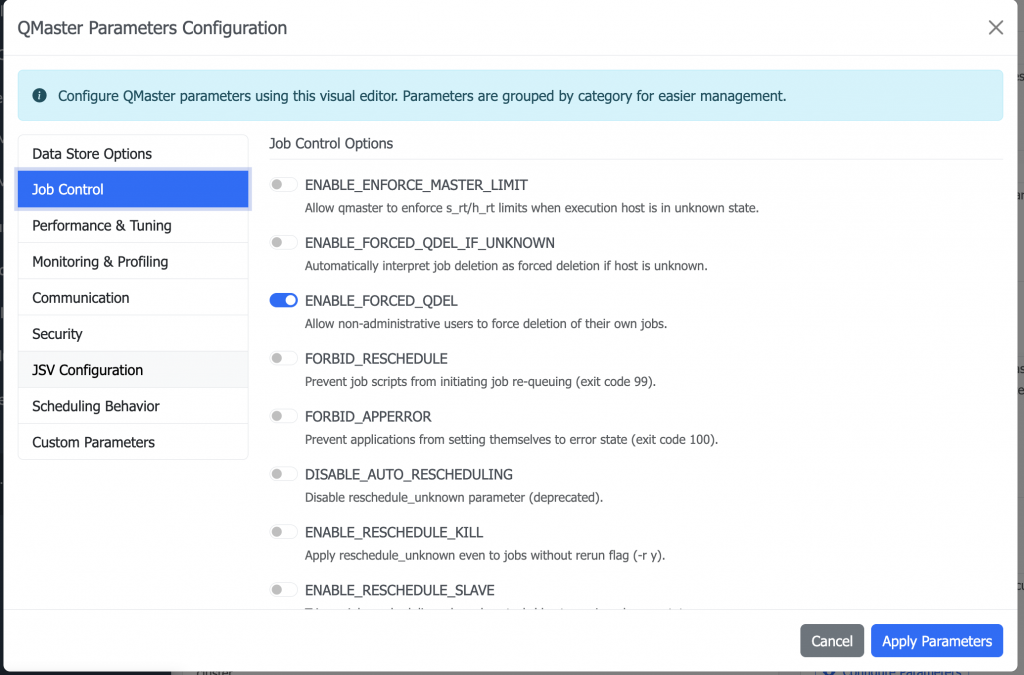Toggle ENABLE_RESCHEDULE_KILL on
The image size is (1024, 675).
[284, 532]
